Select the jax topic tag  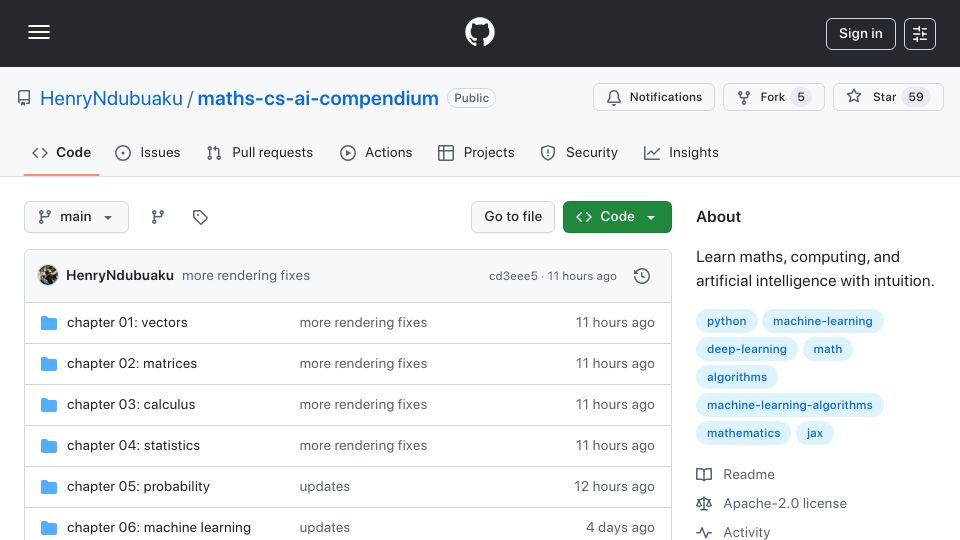[x=814, y=433]
